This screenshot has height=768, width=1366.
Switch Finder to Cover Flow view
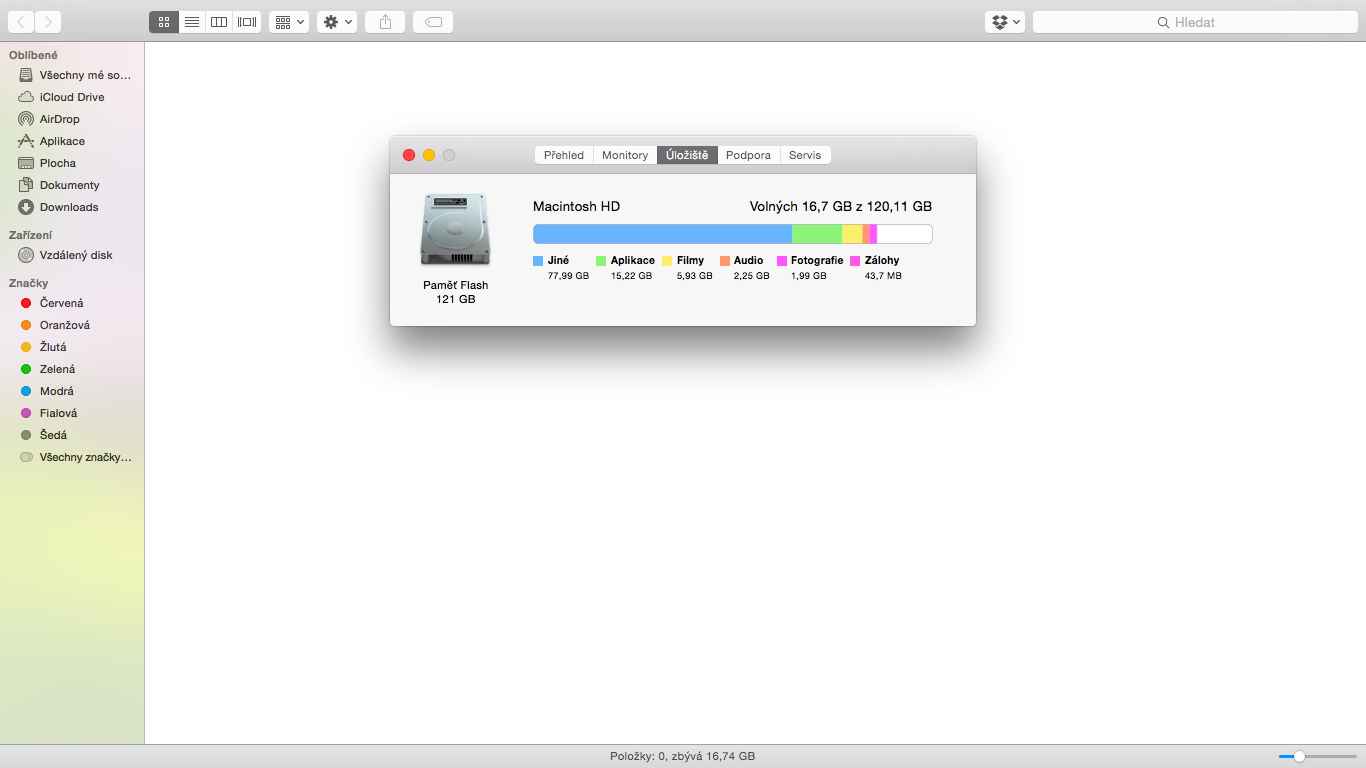pos(247,22)
